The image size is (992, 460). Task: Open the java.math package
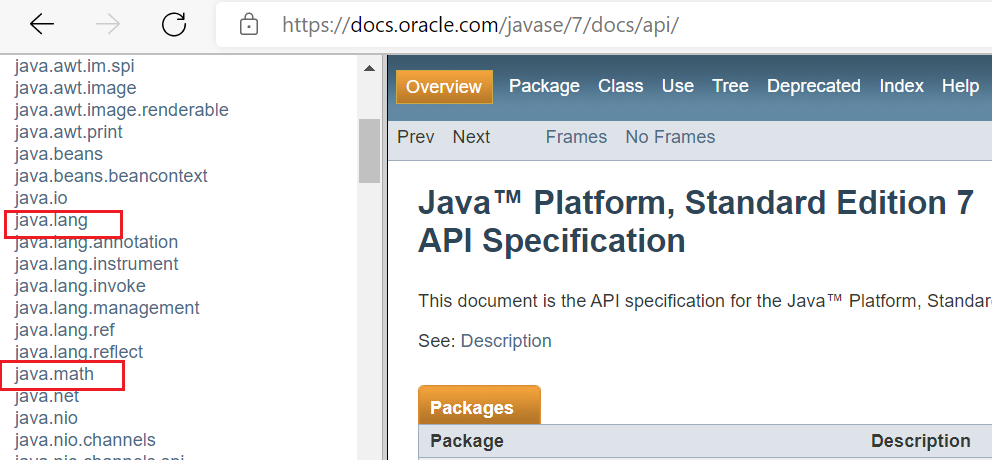pyautogui.click(x=54, y=374)
